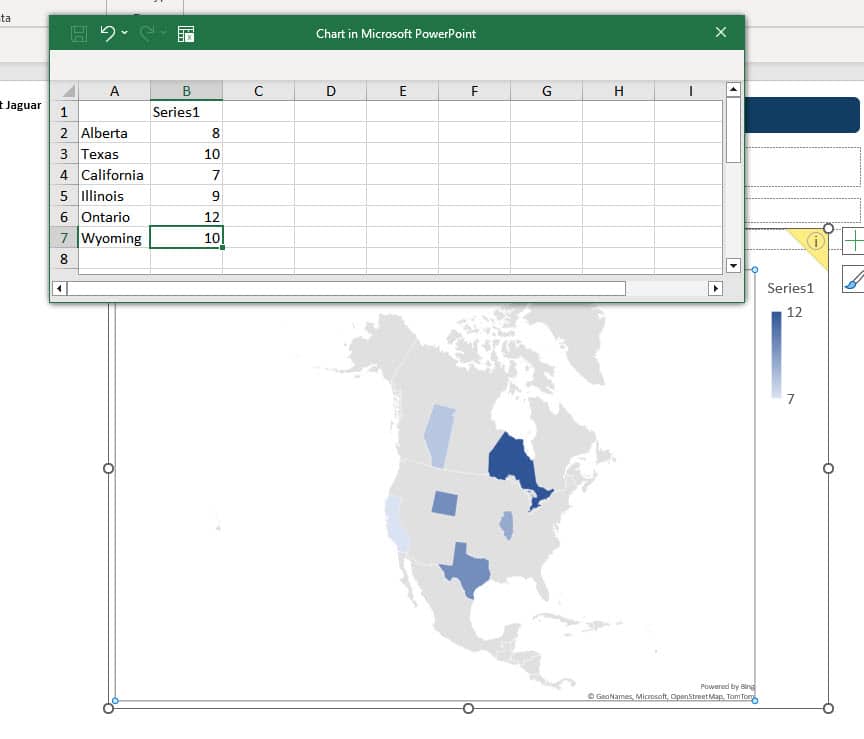Select column B header
The height and width of the screenshot is (739, 864).
[x=186, y=90]
